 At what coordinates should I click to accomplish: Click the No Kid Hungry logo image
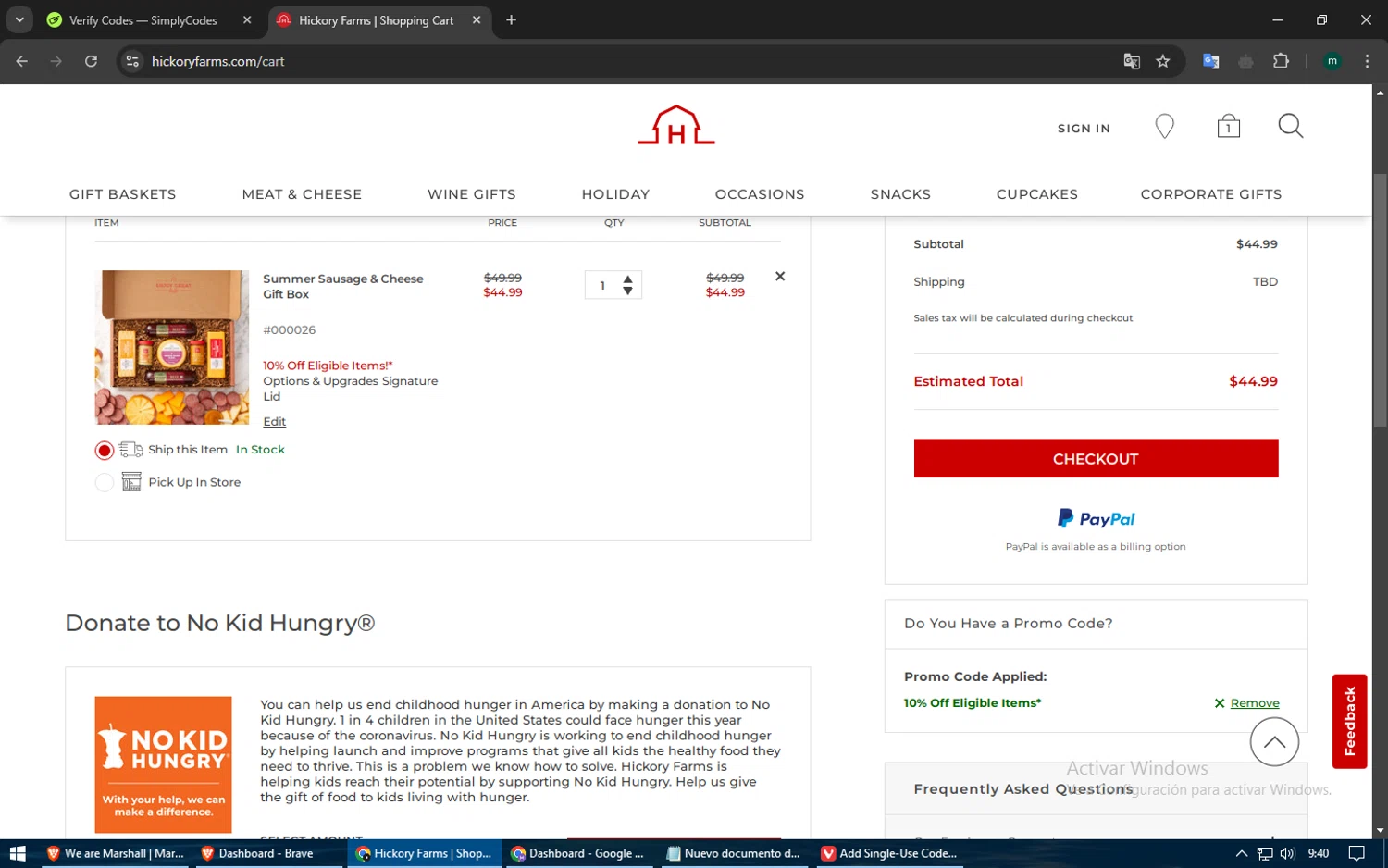tap(163, 765)
